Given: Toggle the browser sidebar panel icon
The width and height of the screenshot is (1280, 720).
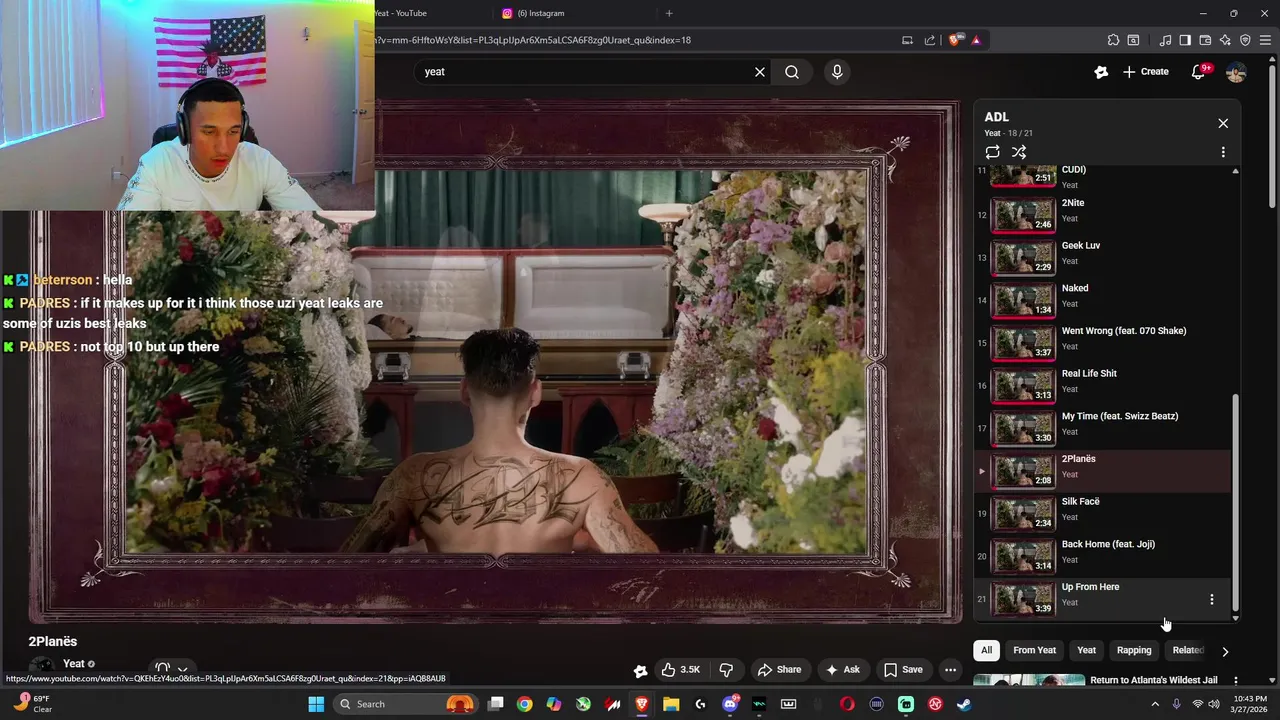Looking at the screenshot, I should point(1185,40).
